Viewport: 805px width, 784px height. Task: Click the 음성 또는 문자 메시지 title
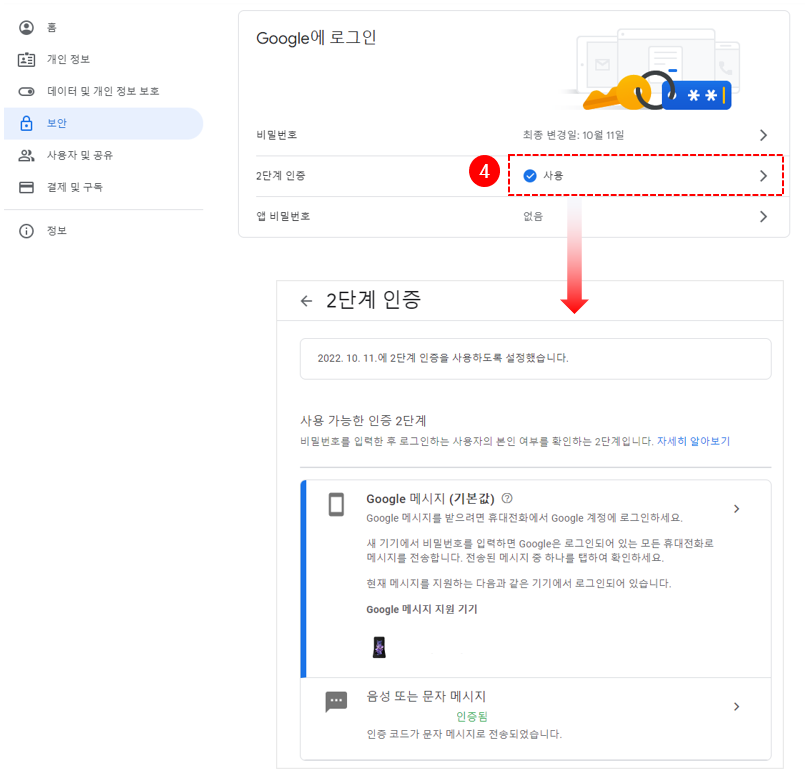click(x=426, y=696)
